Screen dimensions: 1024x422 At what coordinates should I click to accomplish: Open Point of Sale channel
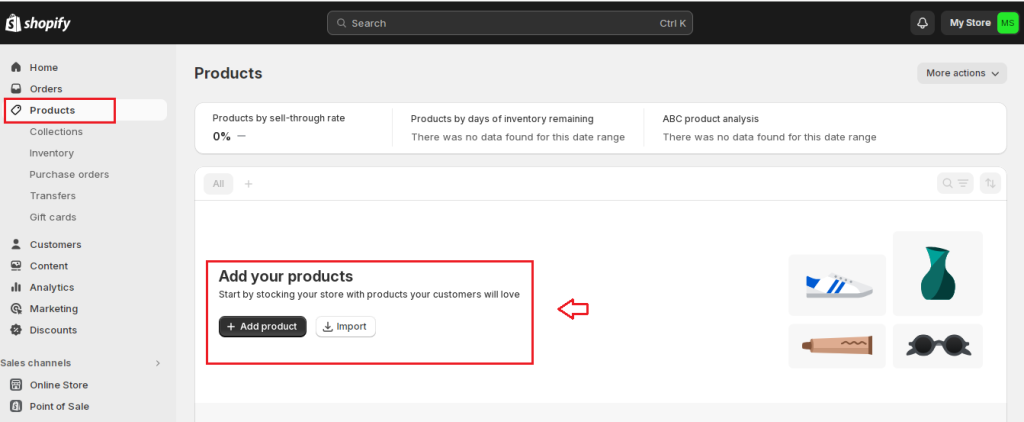[59, 406]
